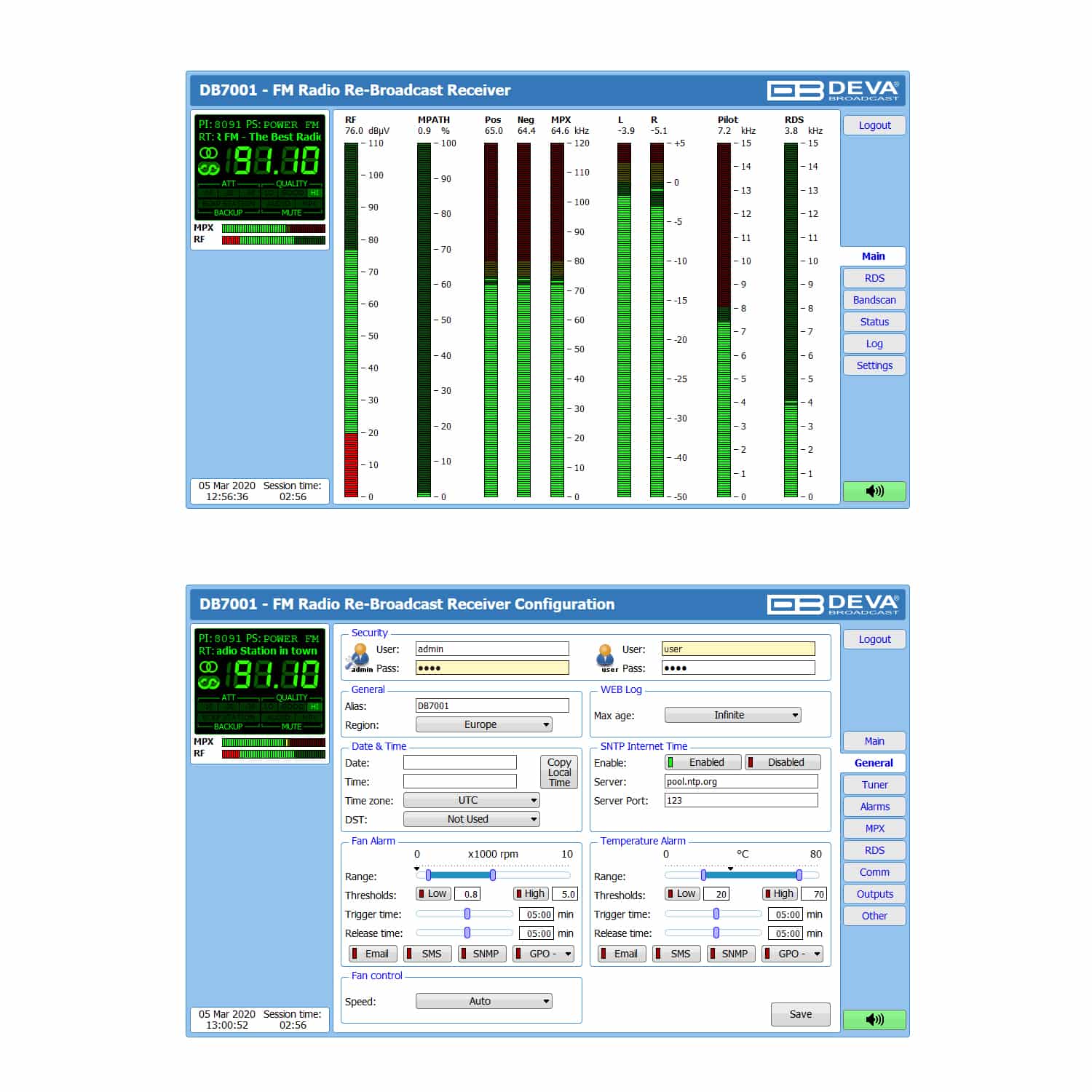Click the DEVA Broadcast logo in the Main window
This screenshot has width=1092, height=1092.
pos(834,90)
